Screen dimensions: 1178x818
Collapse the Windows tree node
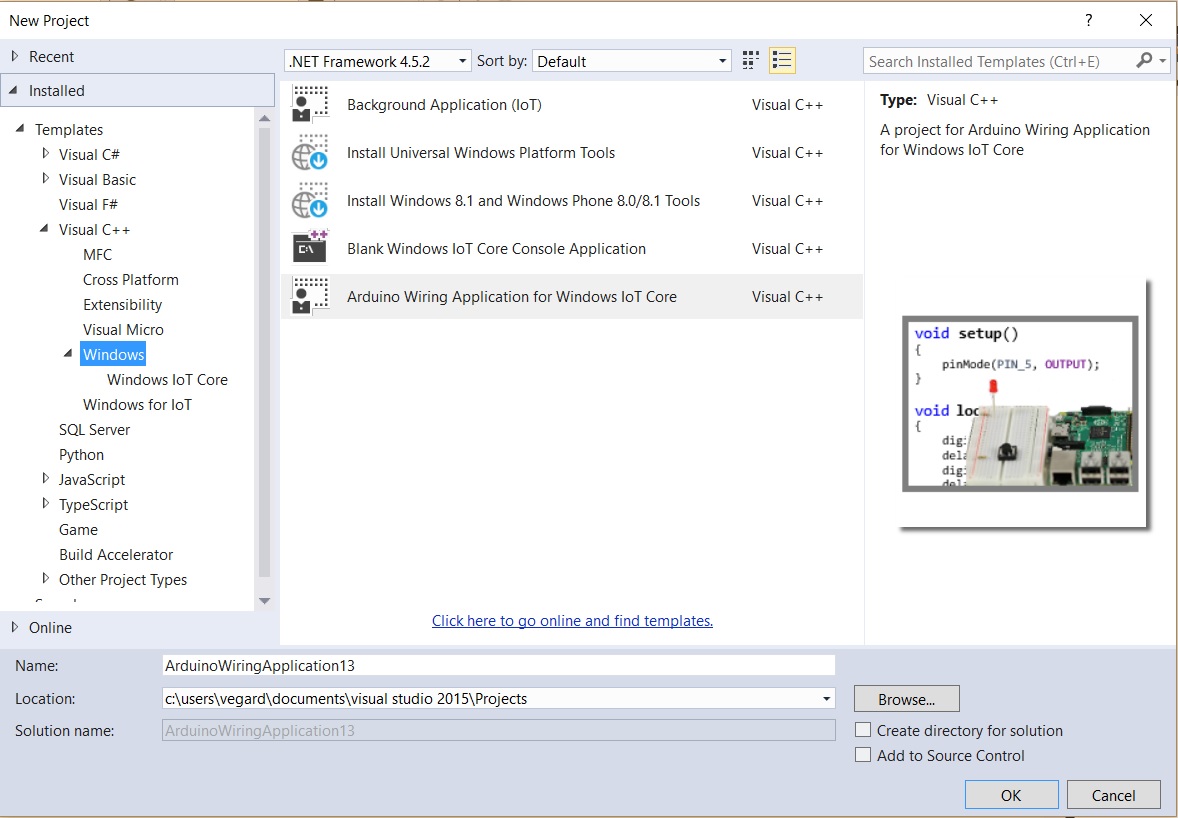[68, 354]
